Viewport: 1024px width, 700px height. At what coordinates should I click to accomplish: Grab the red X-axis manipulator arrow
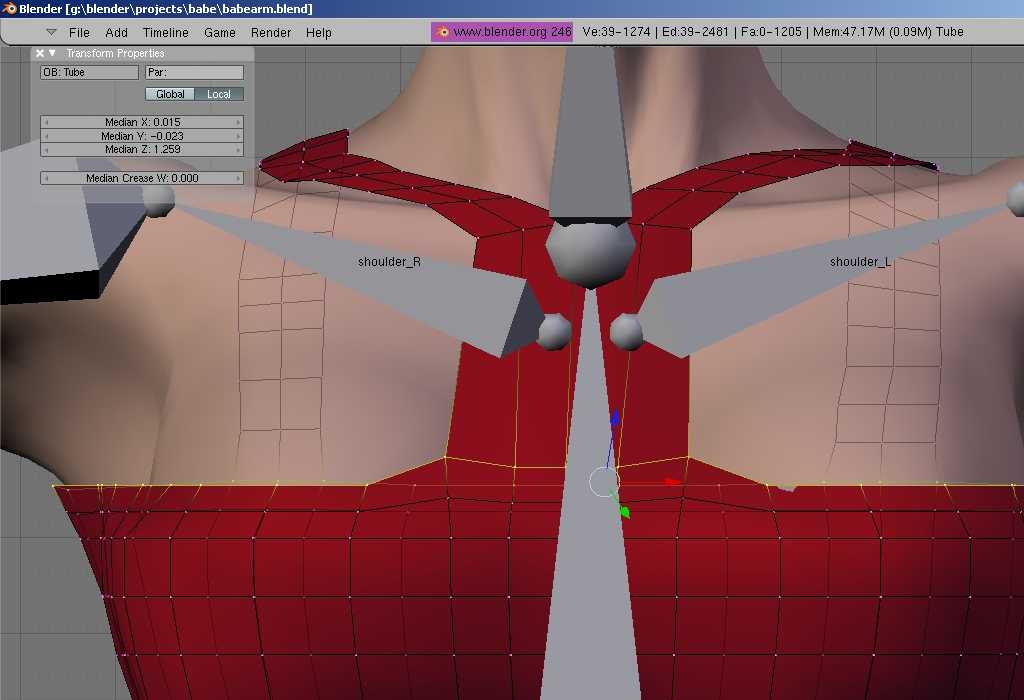(x=672, y=482)
